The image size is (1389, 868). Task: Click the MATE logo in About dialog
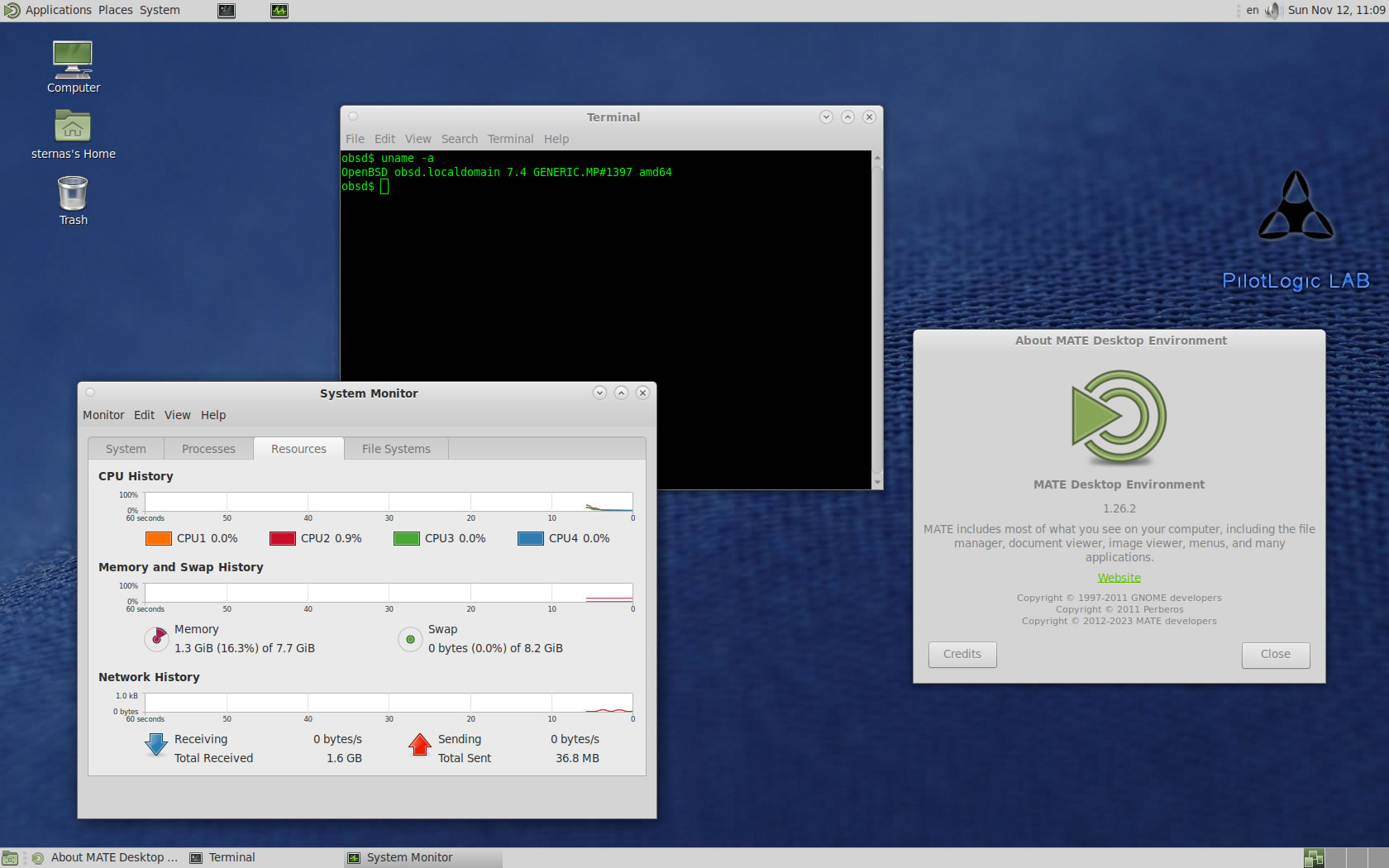tap(1119, 417)
